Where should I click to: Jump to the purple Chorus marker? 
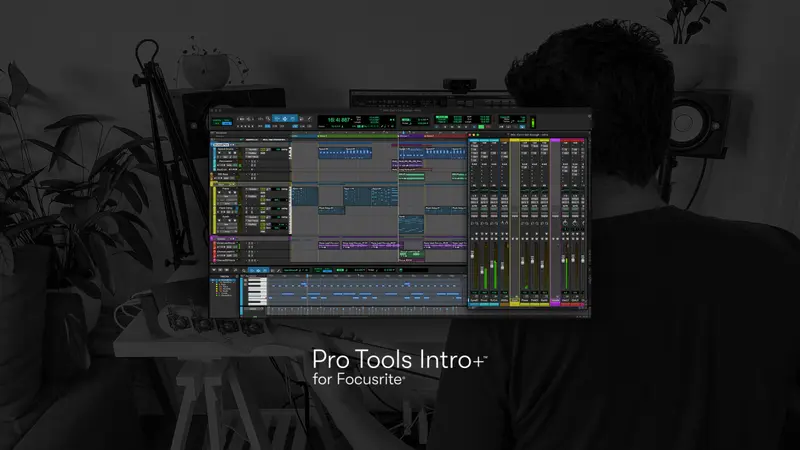pos(411,136)
